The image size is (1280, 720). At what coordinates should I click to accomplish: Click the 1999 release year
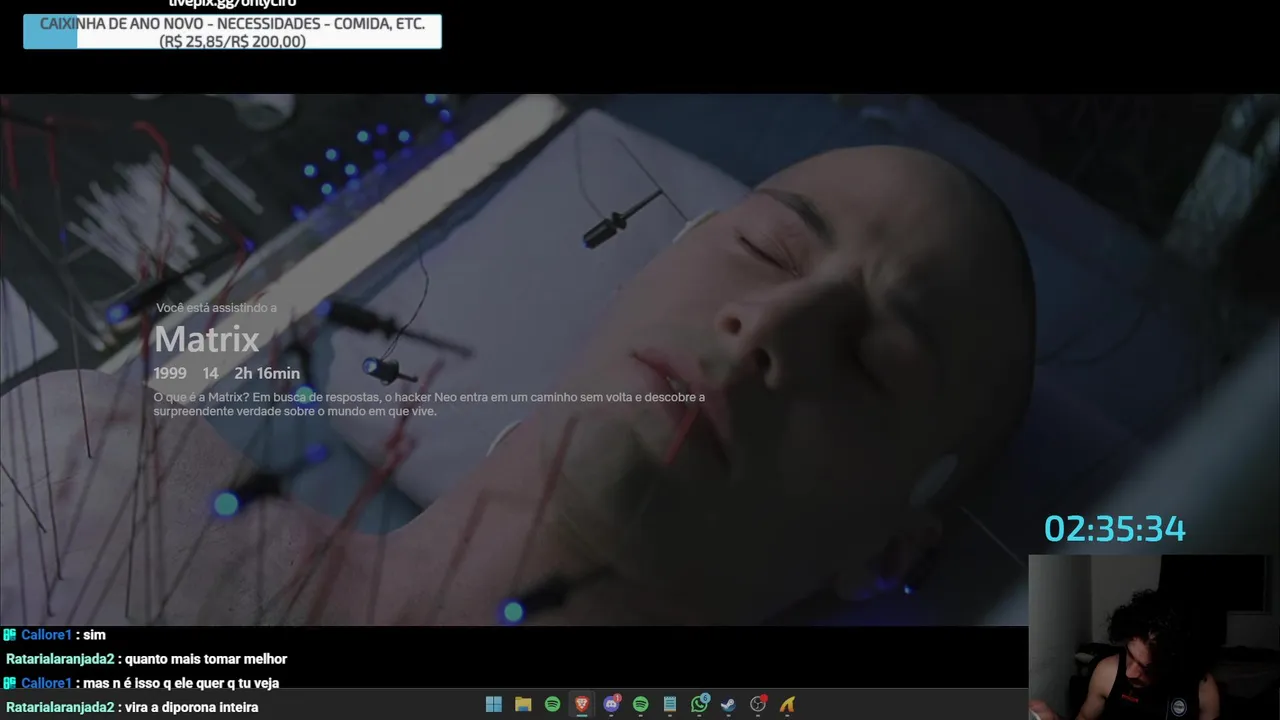pyautogui.click(x=170, y=373)
